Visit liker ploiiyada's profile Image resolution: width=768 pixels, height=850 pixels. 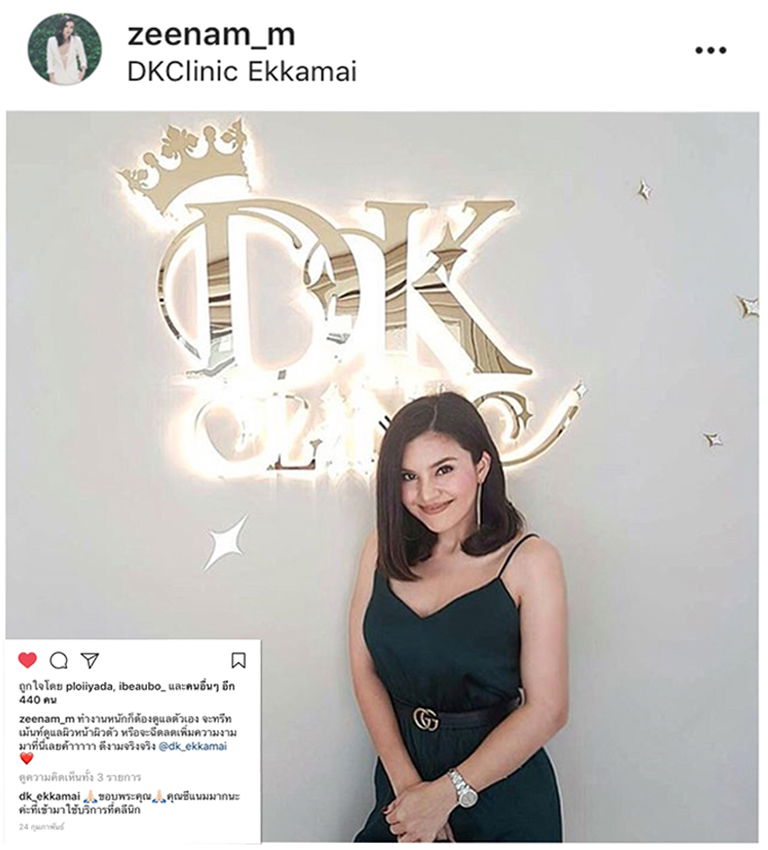click(89, 686)
